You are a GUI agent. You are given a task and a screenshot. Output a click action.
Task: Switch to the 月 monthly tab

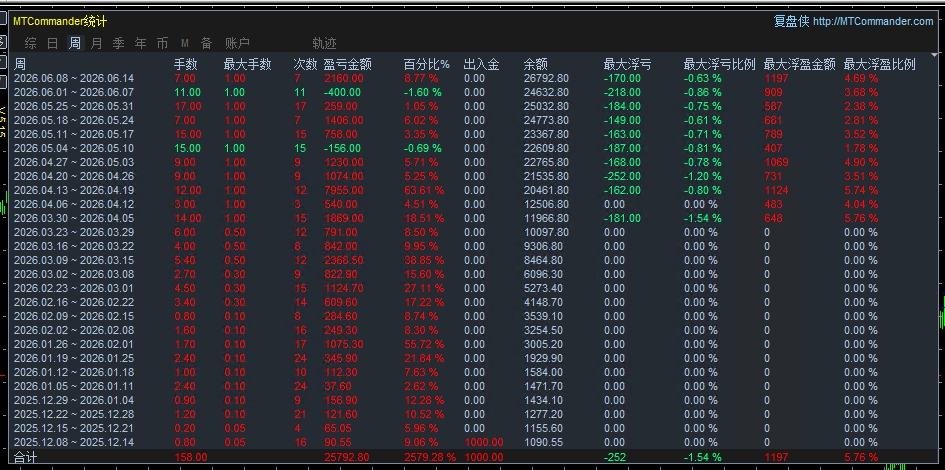pyautogui.click(x=96, y=43)
